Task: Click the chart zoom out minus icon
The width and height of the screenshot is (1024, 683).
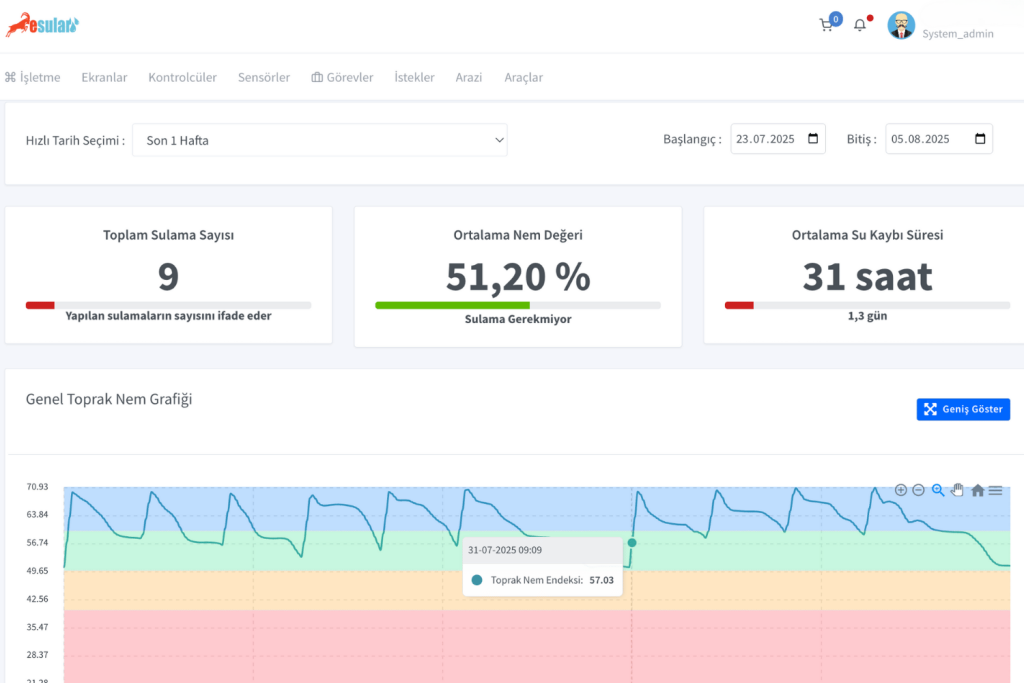Action: [x=918, y=490]
